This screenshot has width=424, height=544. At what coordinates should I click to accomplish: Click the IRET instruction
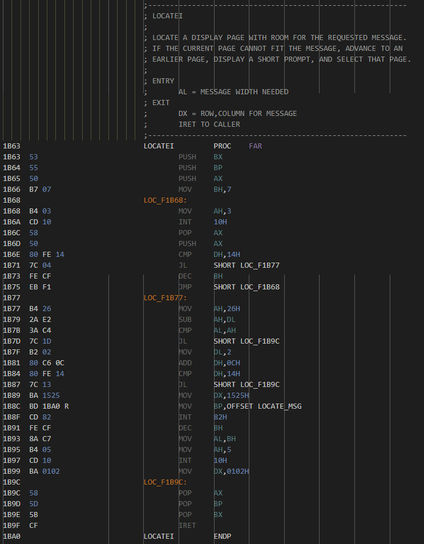187,526
